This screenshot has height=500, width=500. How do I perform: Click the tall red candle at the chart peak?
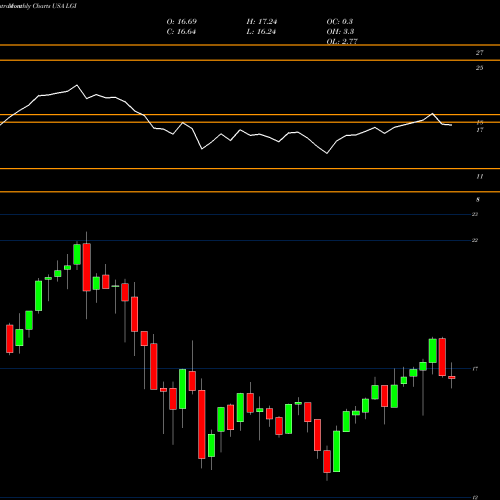[x=87, y=267]
